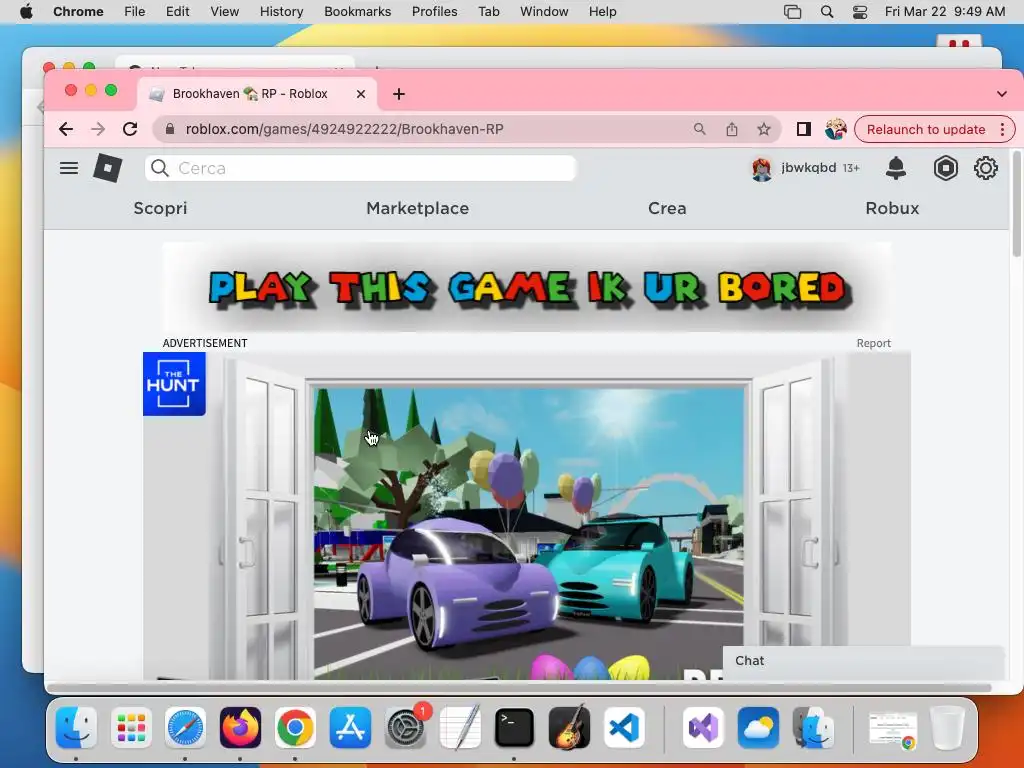Share this page via address bar icon
The width and height of the screenshot is (1024, 768).
click(731, 129)
